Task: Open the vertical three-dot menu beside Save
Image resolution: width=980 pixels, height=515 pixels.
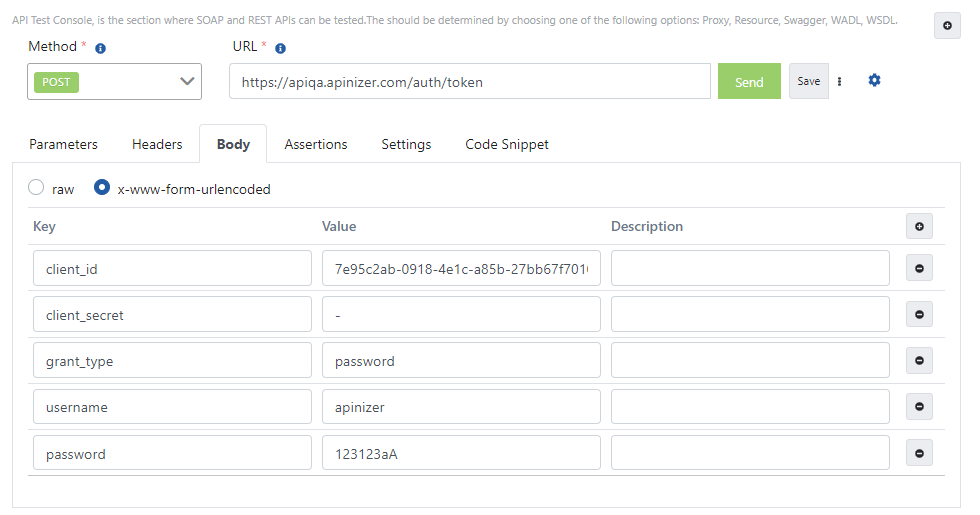Action: click(839, 82)
